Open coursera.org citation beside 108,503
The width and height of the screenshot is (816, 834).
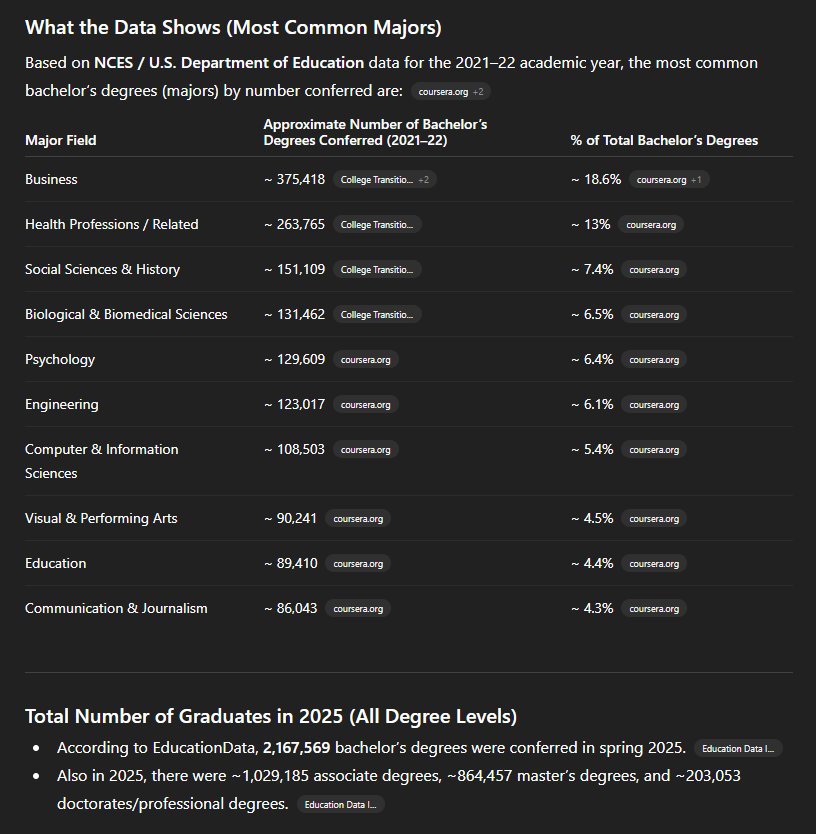click(365, 449)
